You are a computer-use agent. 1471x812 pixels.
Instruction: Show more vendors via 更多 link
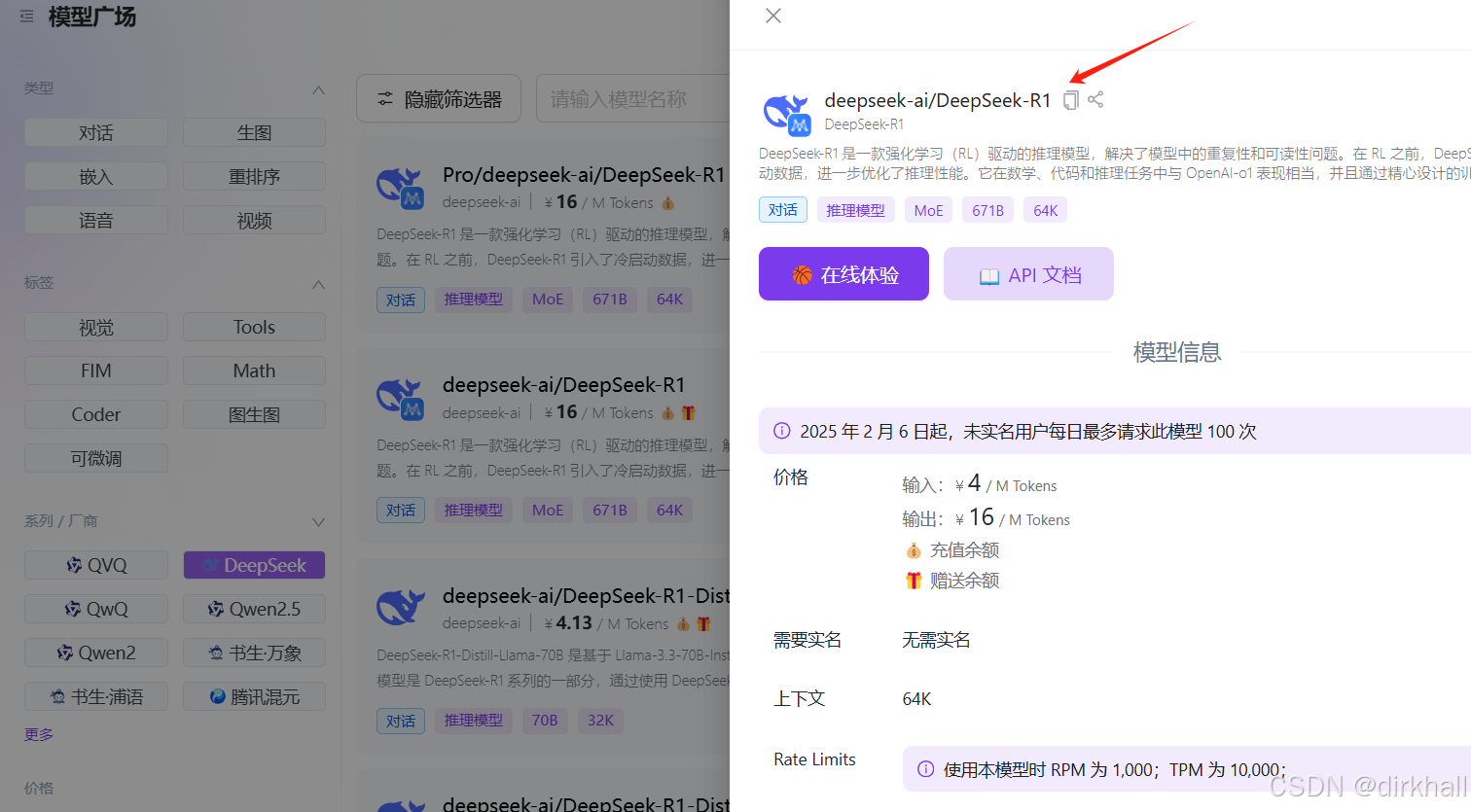39,734
